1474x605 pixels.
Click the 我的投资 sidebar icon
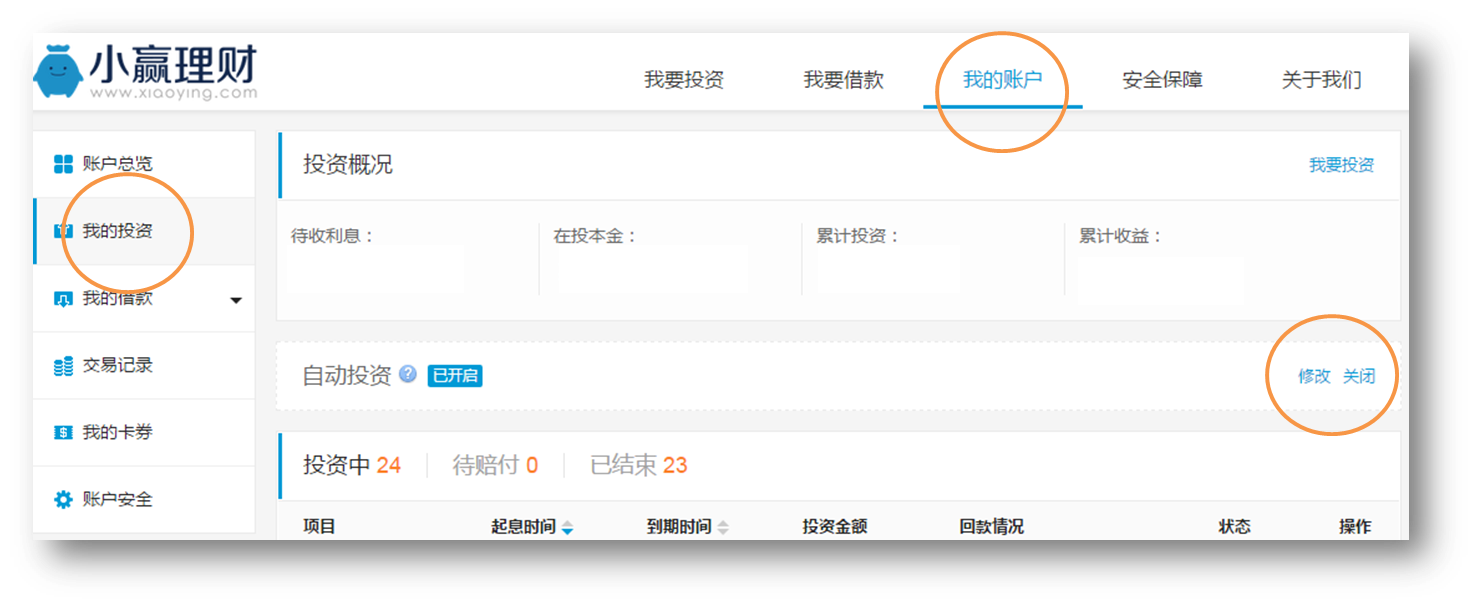[x=62, y=231]
